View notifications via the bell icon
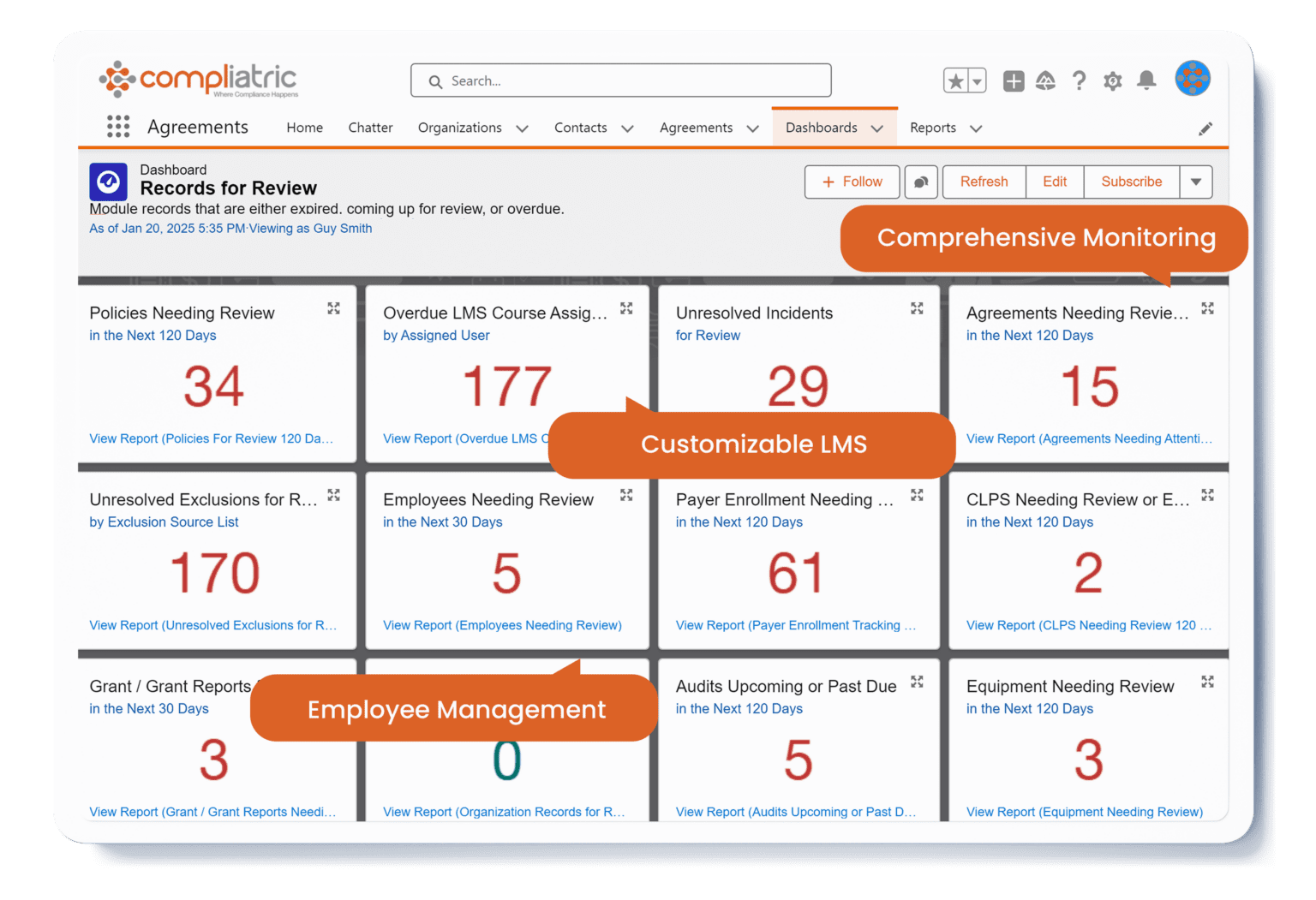 click(x=1146, y=80)
